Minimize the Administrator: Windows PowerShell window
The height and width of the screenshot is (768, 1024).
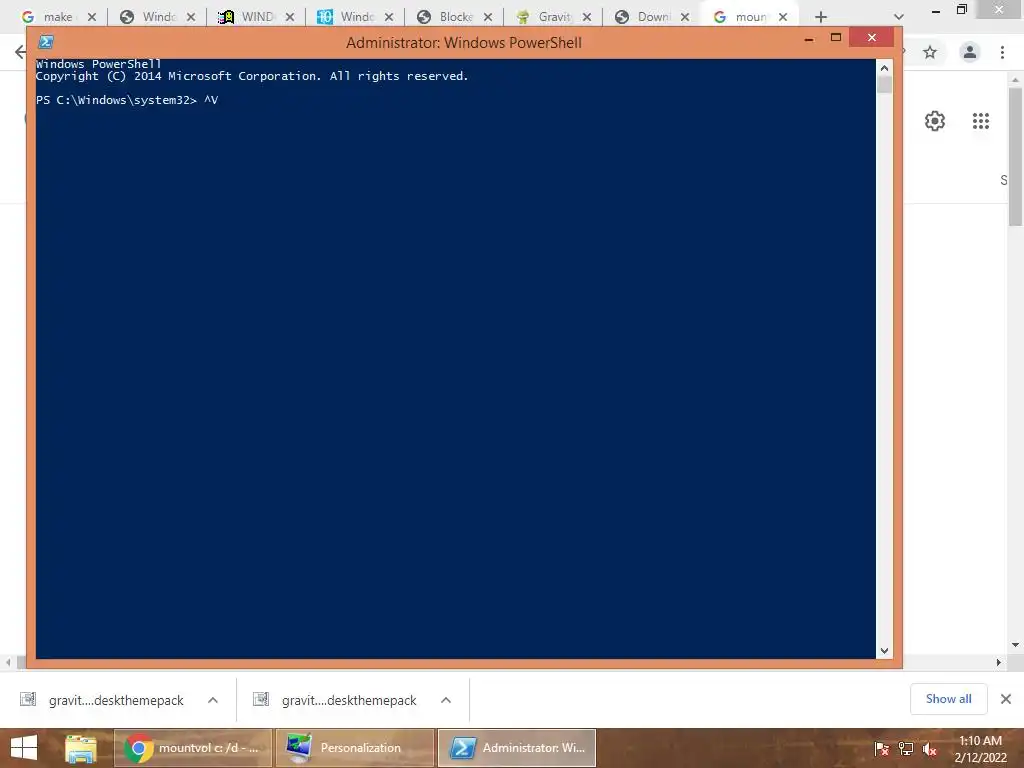[x=809, y=39]
